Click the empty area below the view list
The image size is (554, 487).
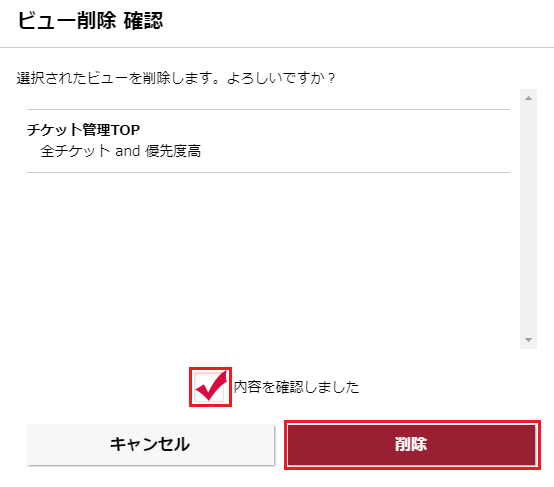coord(269,260)
